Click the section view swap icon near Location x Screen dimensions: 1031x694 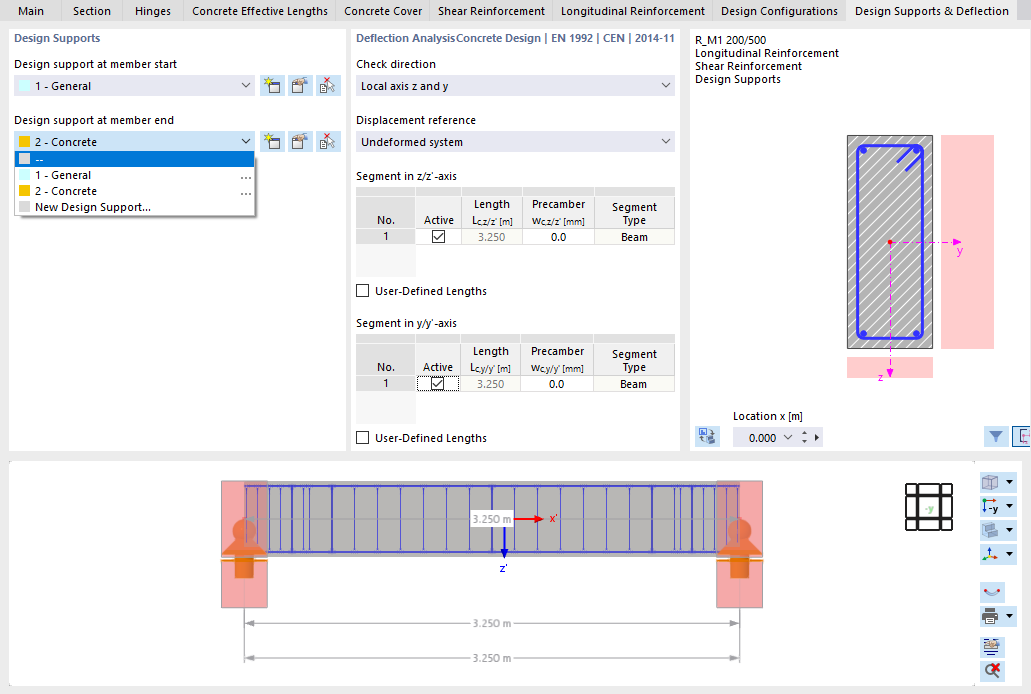pyautogui.click(x=707, y=437)
